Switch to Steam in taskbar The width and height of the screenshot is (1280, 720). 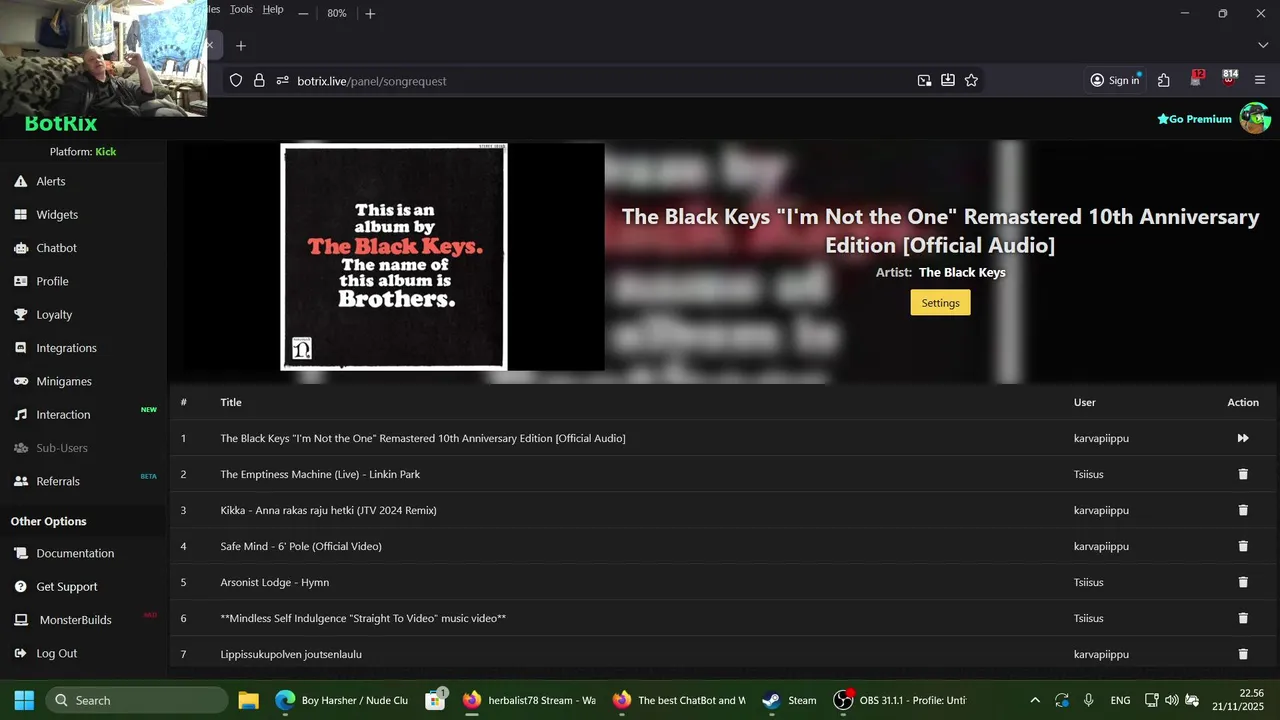pos(790,700)
